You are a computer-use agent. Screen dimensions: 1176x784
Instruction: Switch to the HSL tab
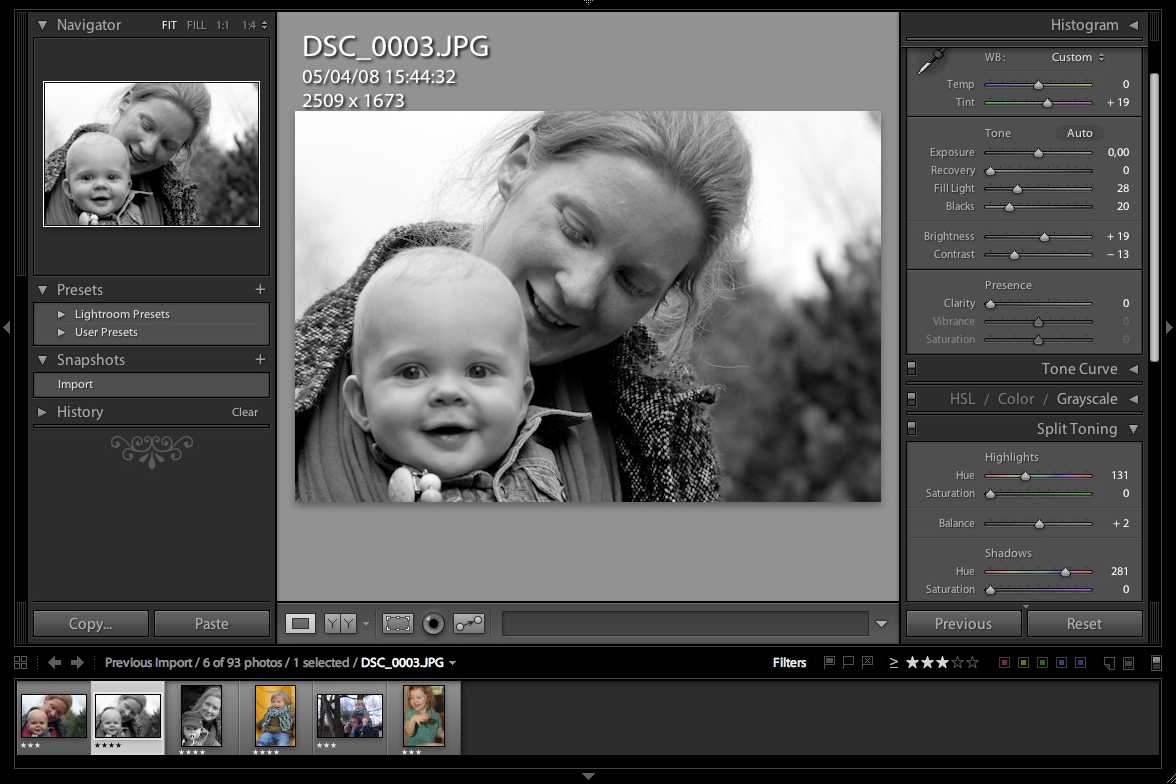(x=961, y=399)
